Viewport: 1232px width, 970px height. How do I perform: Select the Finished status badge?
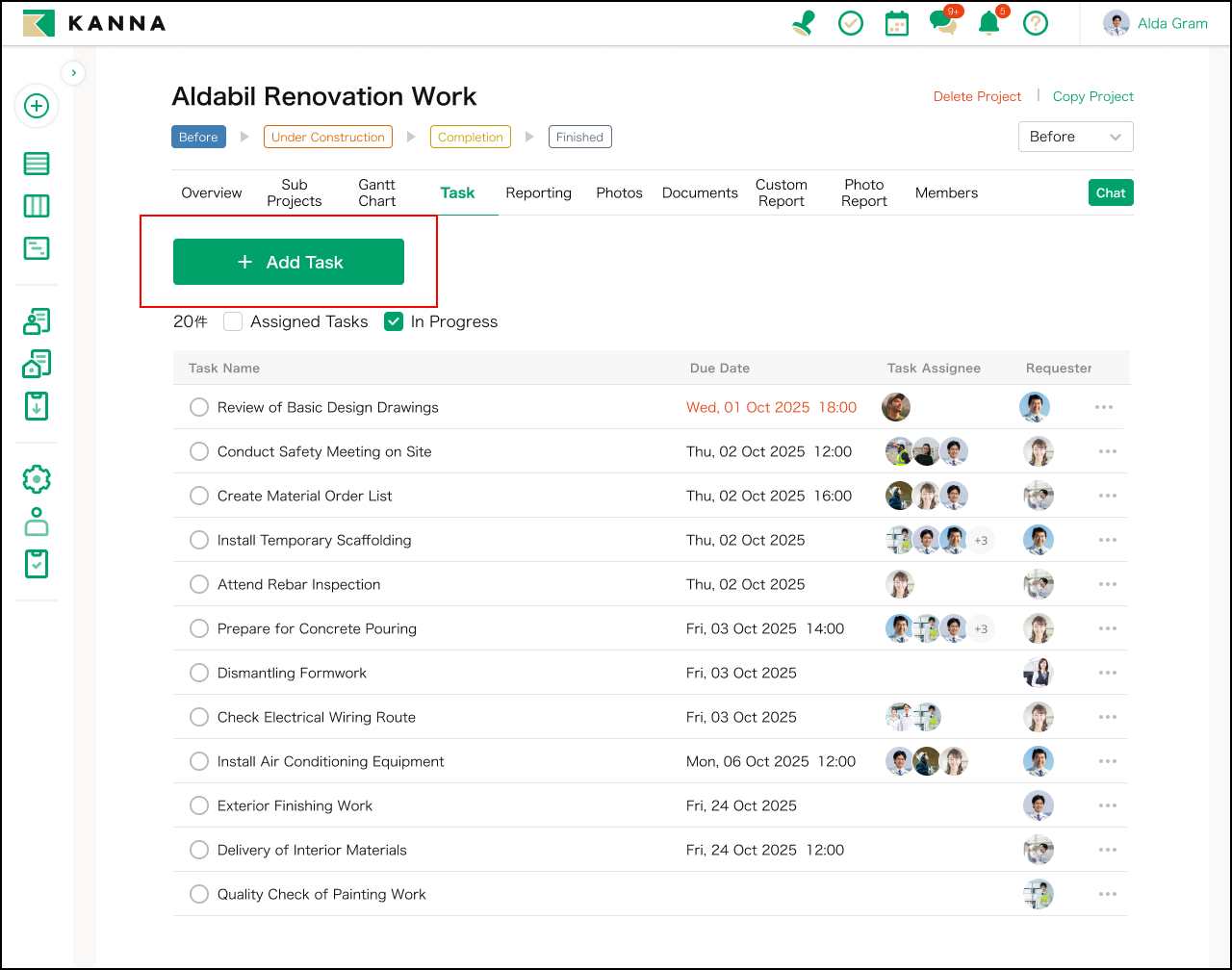click(579, 137)
